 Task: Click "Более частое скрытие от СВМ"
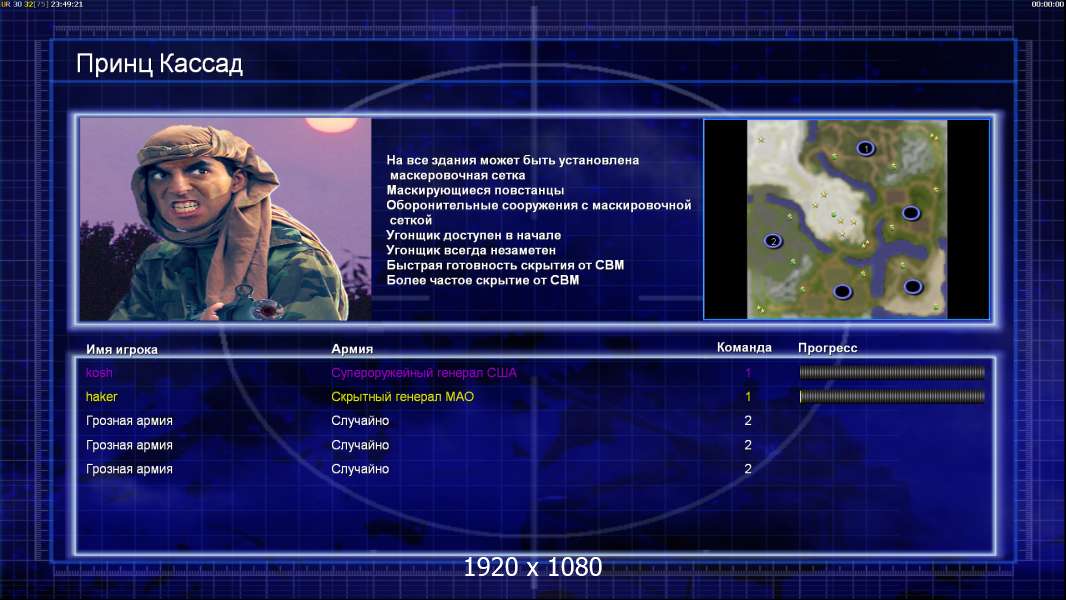tap(483, 280)
